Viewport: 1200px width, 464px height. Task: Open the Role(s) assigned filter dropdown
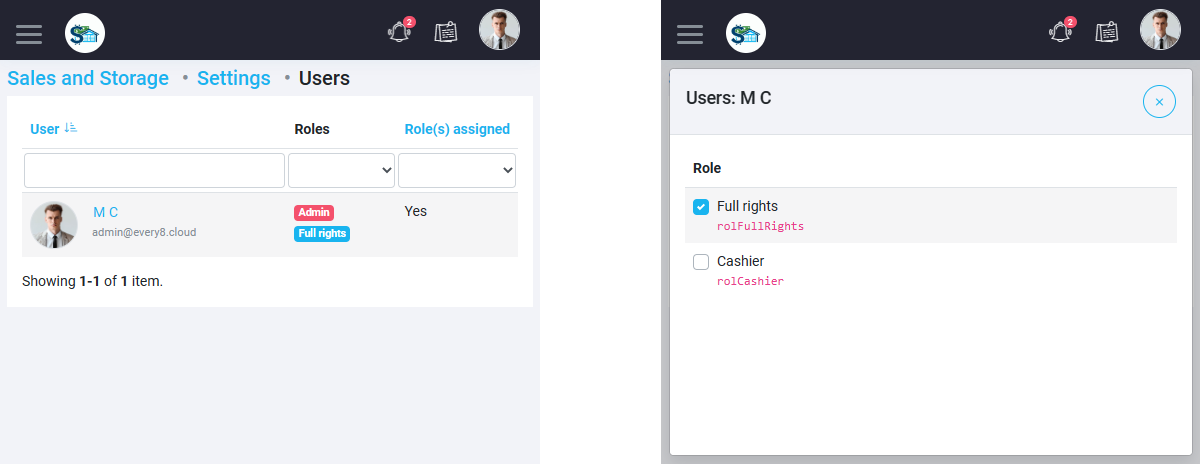[x=457, y=171]
